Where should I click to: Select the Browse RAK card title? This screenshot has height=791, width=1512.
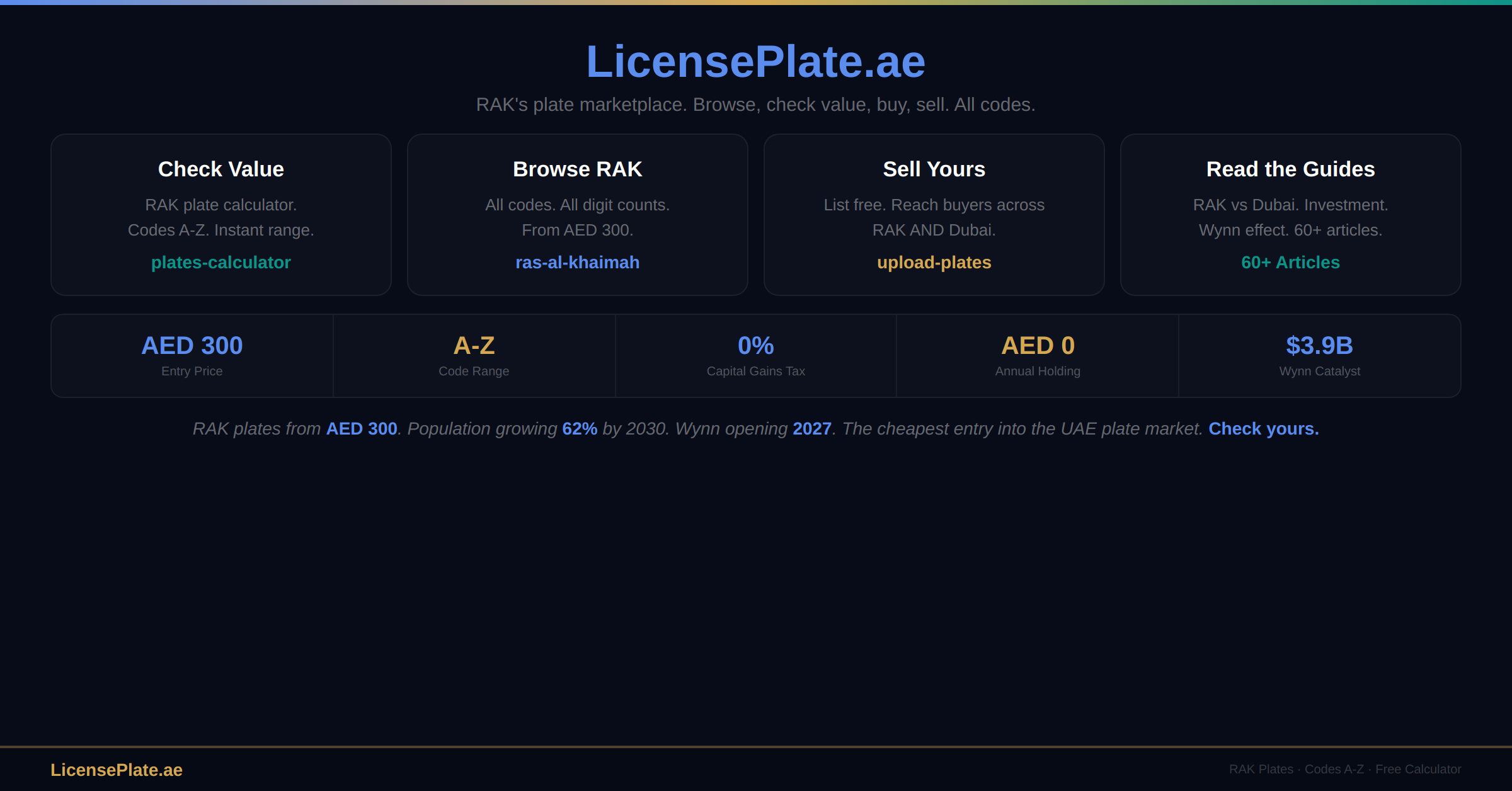(x=577, y=169)
